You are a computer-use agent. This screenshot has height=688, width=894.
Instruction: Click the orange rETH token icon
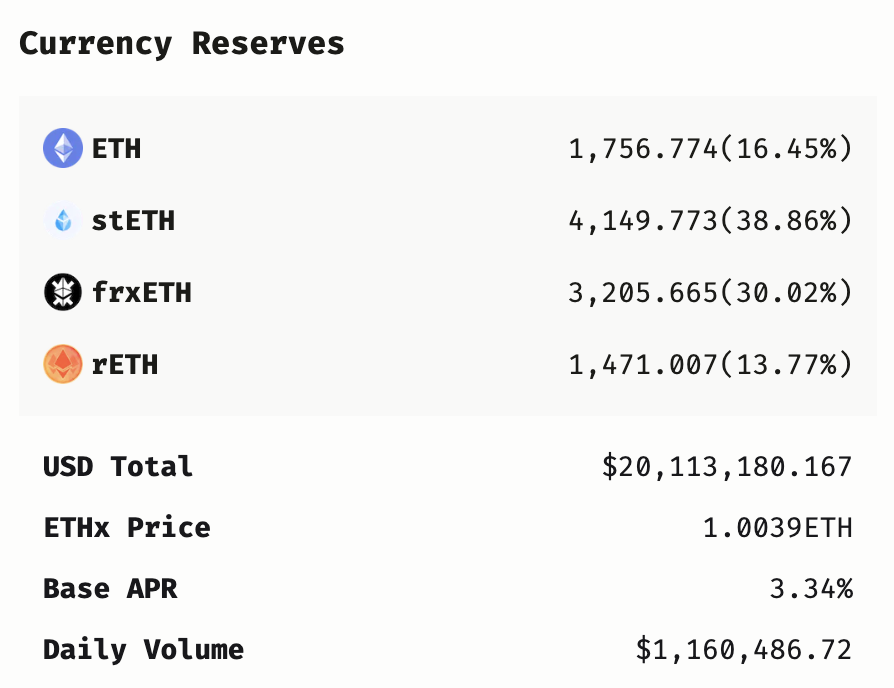pyautogui.click(x=63, y=364)
